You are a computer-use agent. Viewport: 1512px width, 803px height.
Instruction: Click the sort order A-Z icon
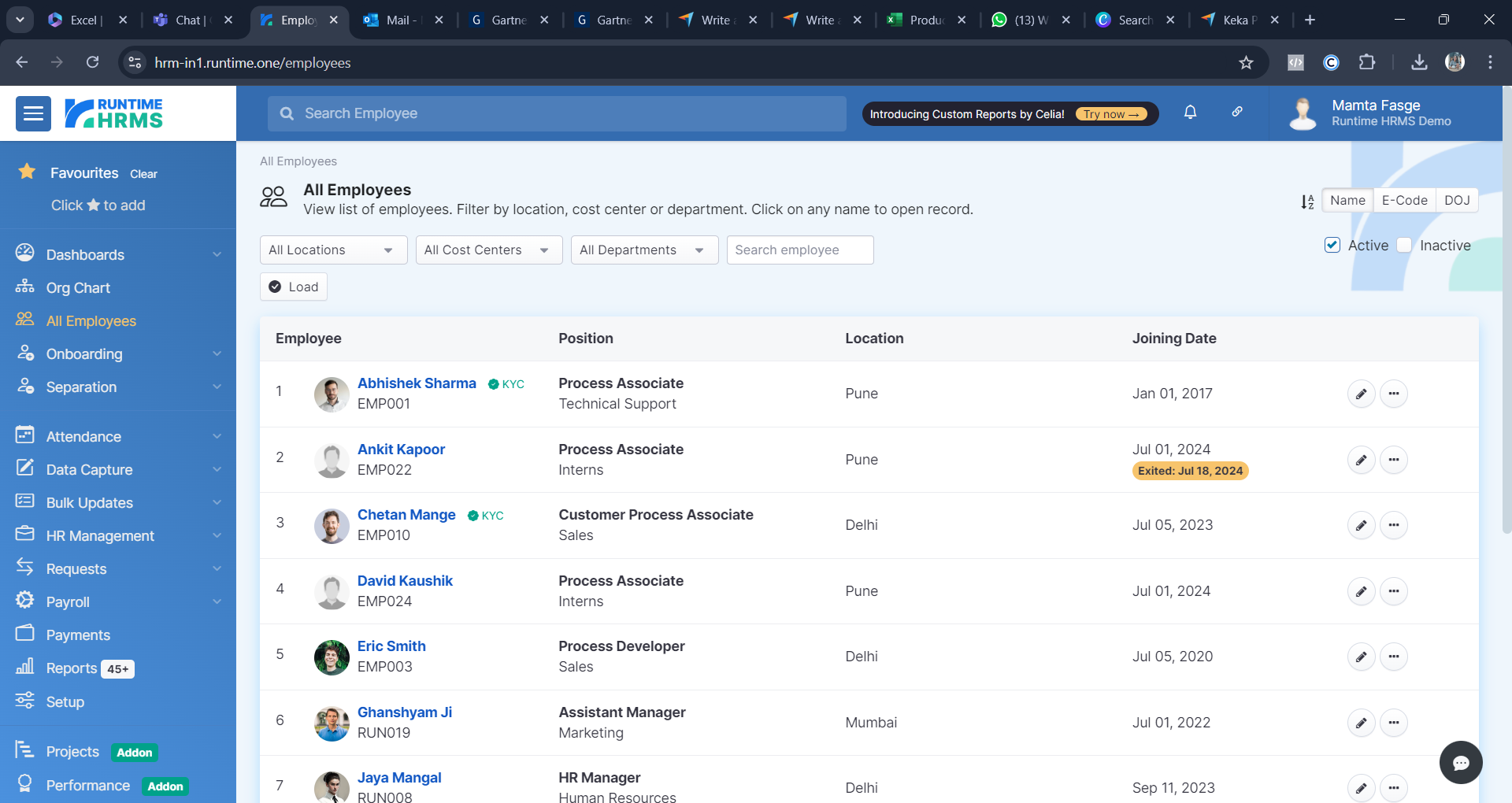click(x=1307, y=202)
